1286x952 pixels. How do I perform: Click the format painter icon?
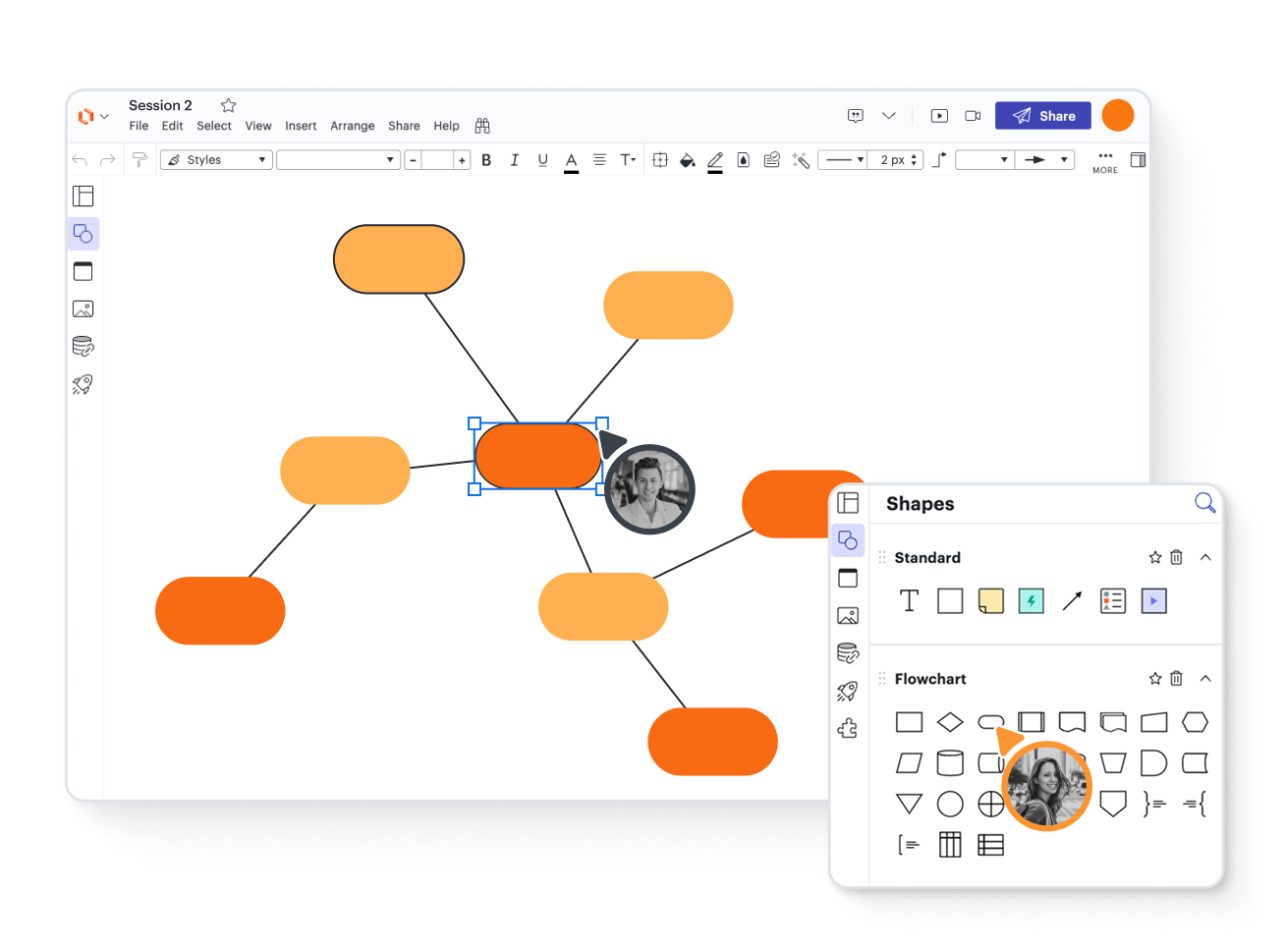(140, 160)
